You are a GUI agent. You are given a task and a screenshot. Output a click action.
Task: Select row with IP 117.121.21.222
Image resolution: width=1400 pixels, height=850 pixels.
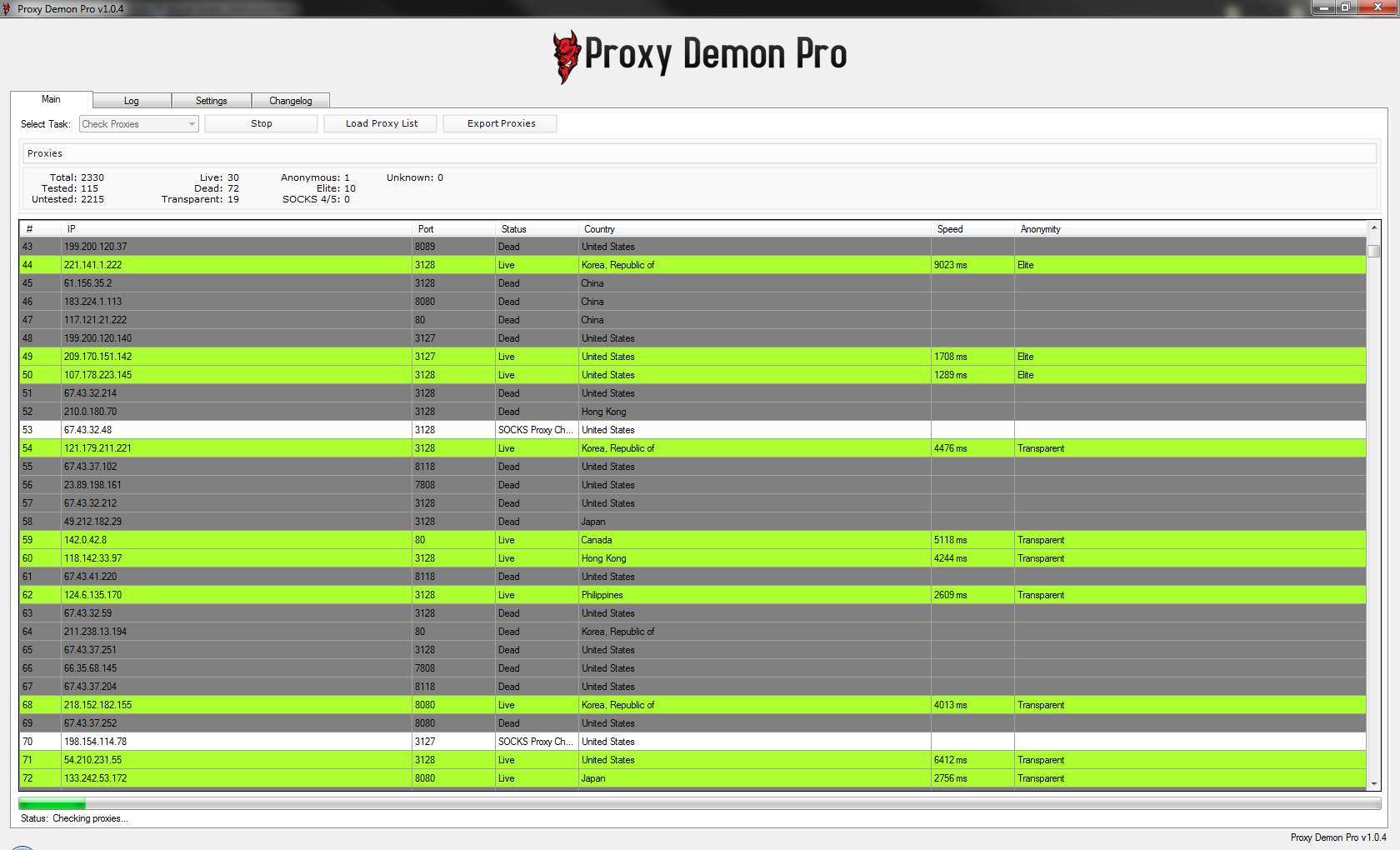pos(692,320)
